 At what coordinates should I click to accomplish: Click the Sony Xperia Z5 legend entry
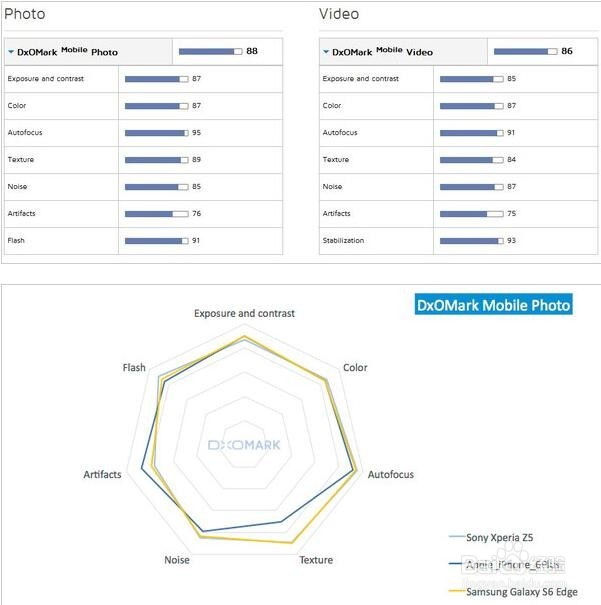(x=499, y=538)
